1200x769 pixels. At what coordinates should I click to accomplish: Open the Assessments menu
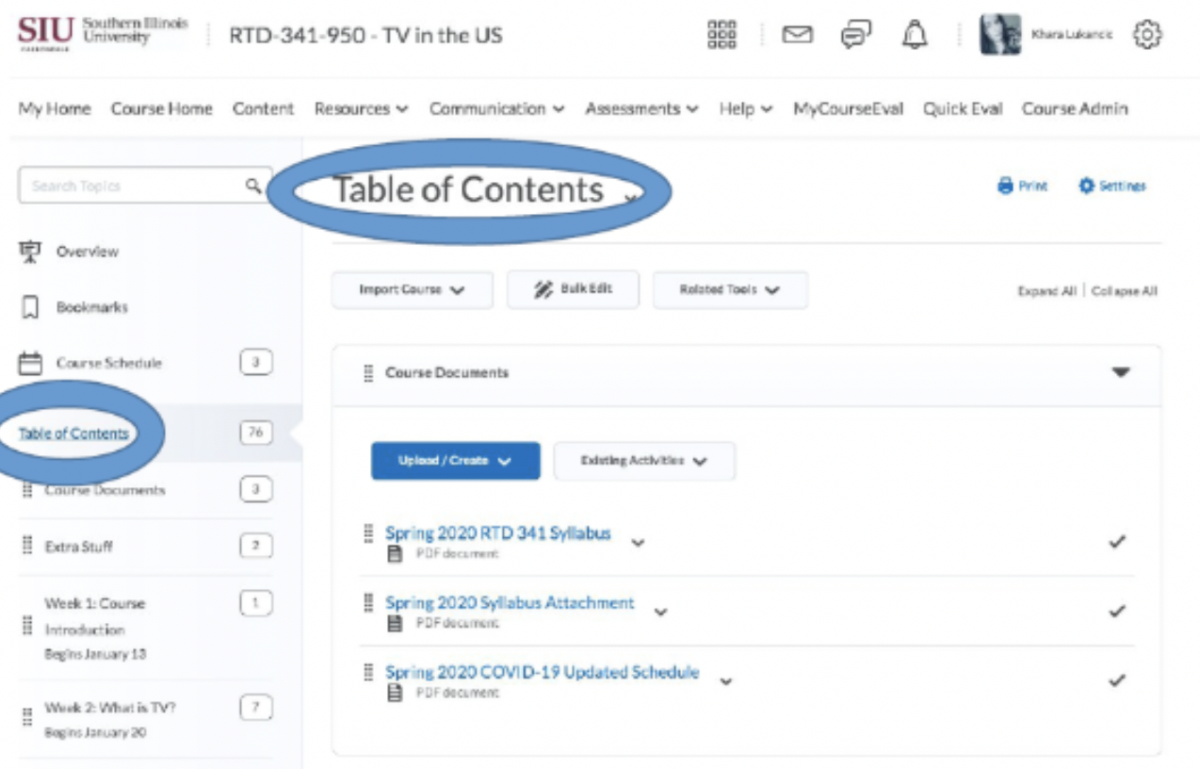tap(640, 108)
